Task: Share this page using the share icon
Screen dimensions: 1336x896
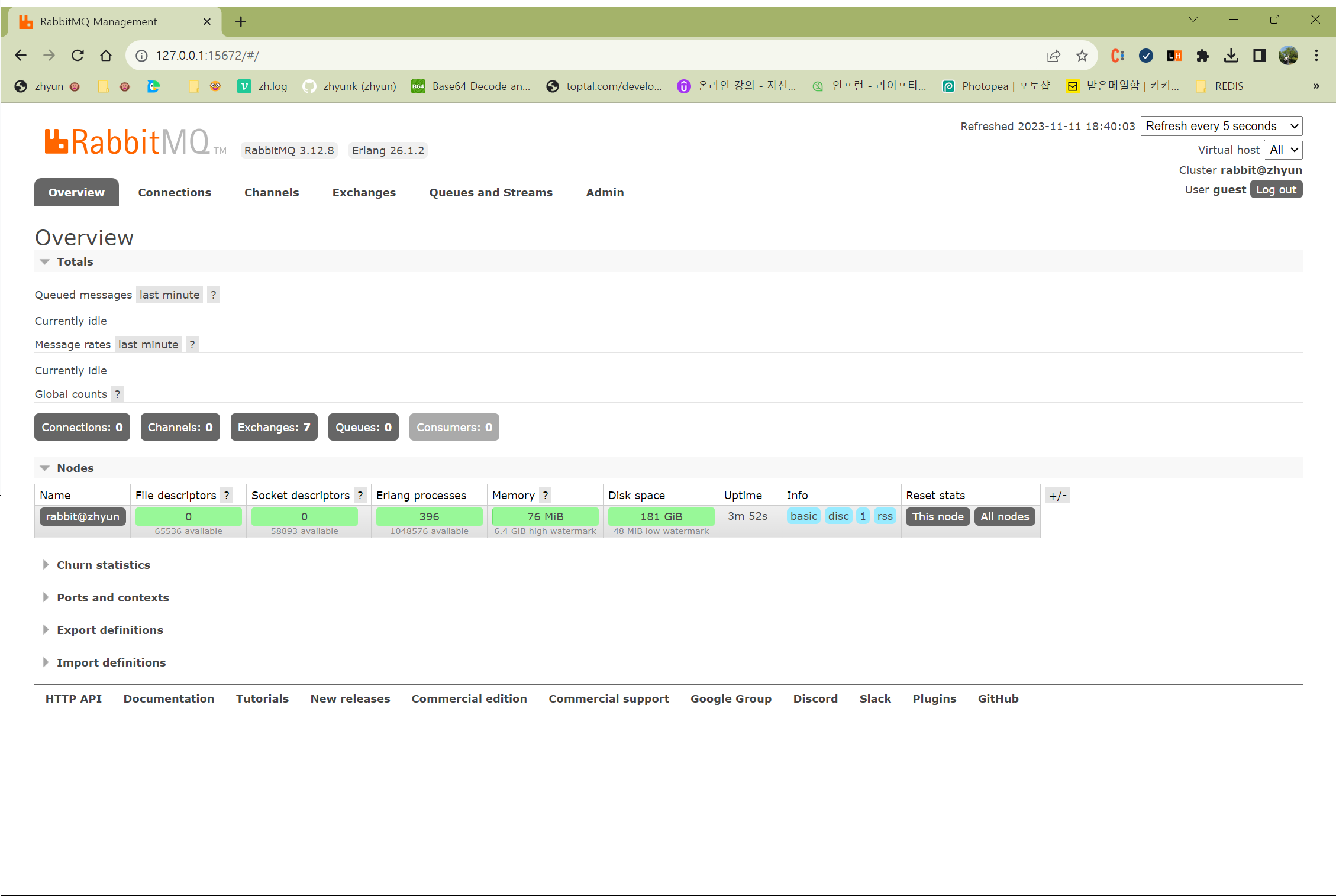Action: [1053, 56]
